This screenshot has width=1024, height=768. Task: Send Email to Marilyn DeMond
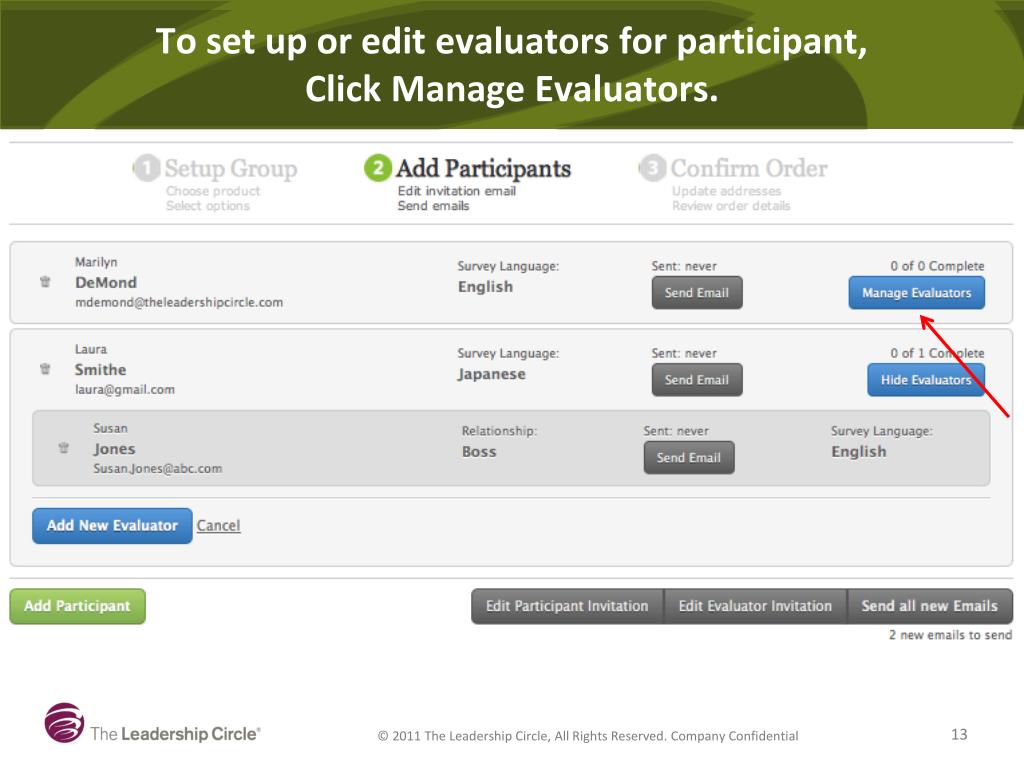pyautogui.click(x=697, y=293)
